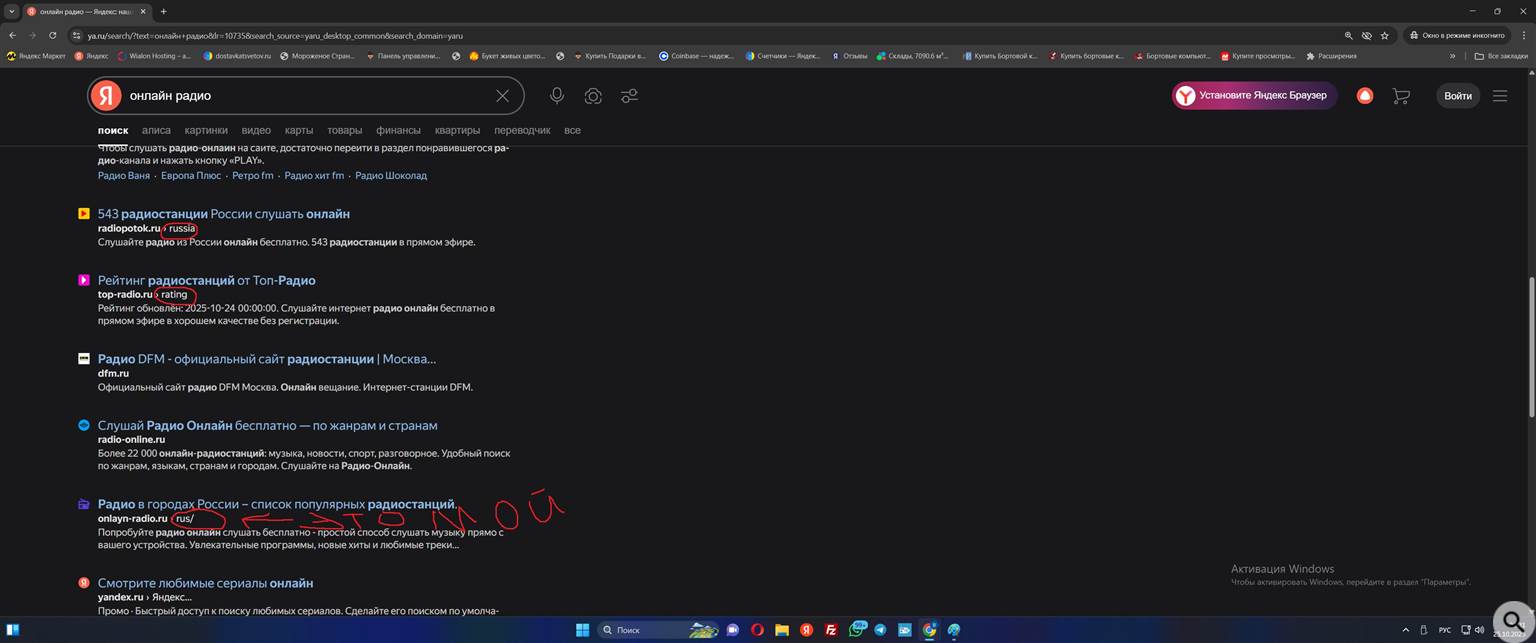Toggle the crossed-eye icon in the address bar
This screenshot has height=643, width=1536.
pos(1367,35)
